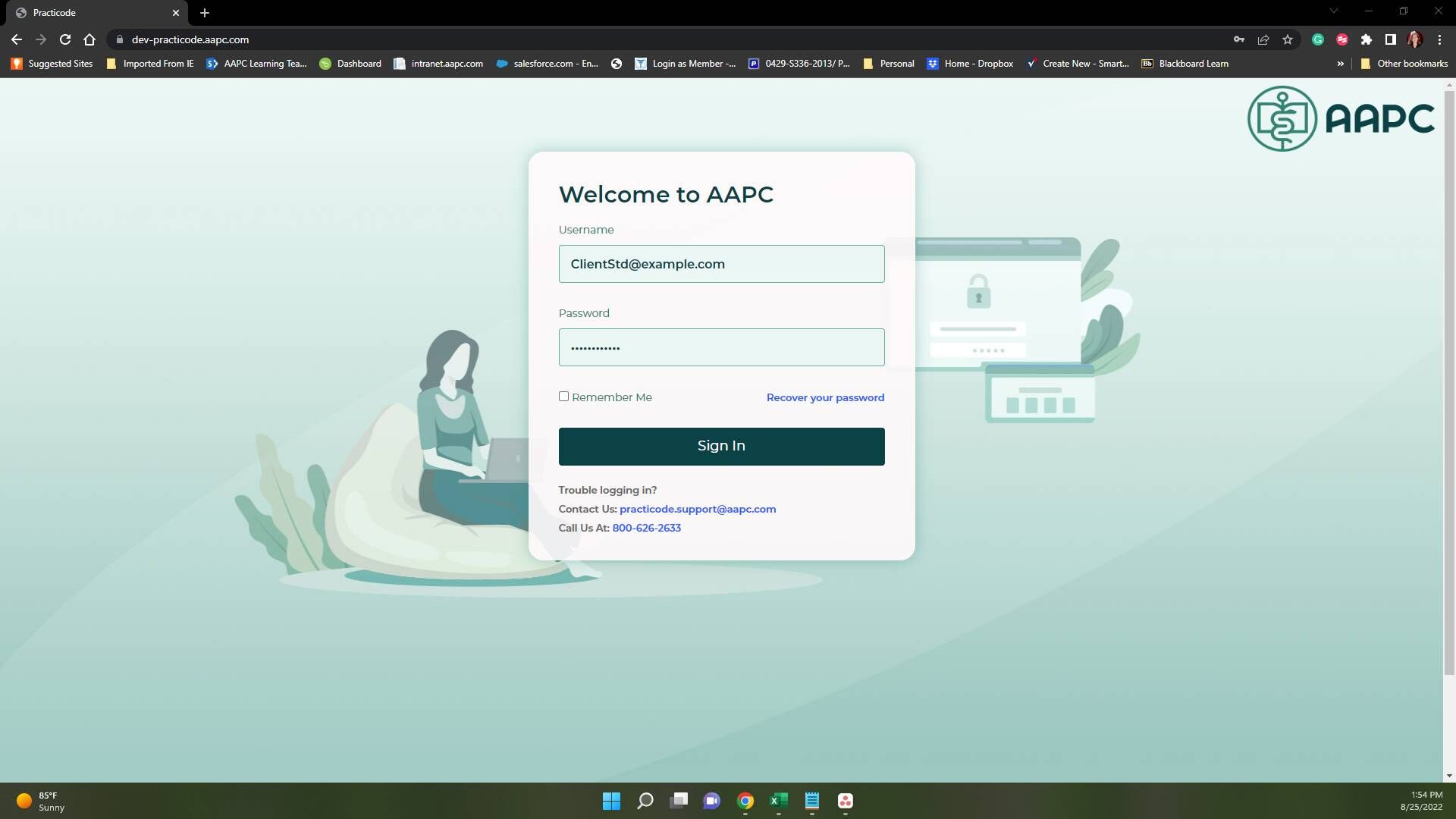This screenshot has height=819, width=1456.
Task: Click the practicode.support@aapc.com email link
Action: click(x=697, y=509)
